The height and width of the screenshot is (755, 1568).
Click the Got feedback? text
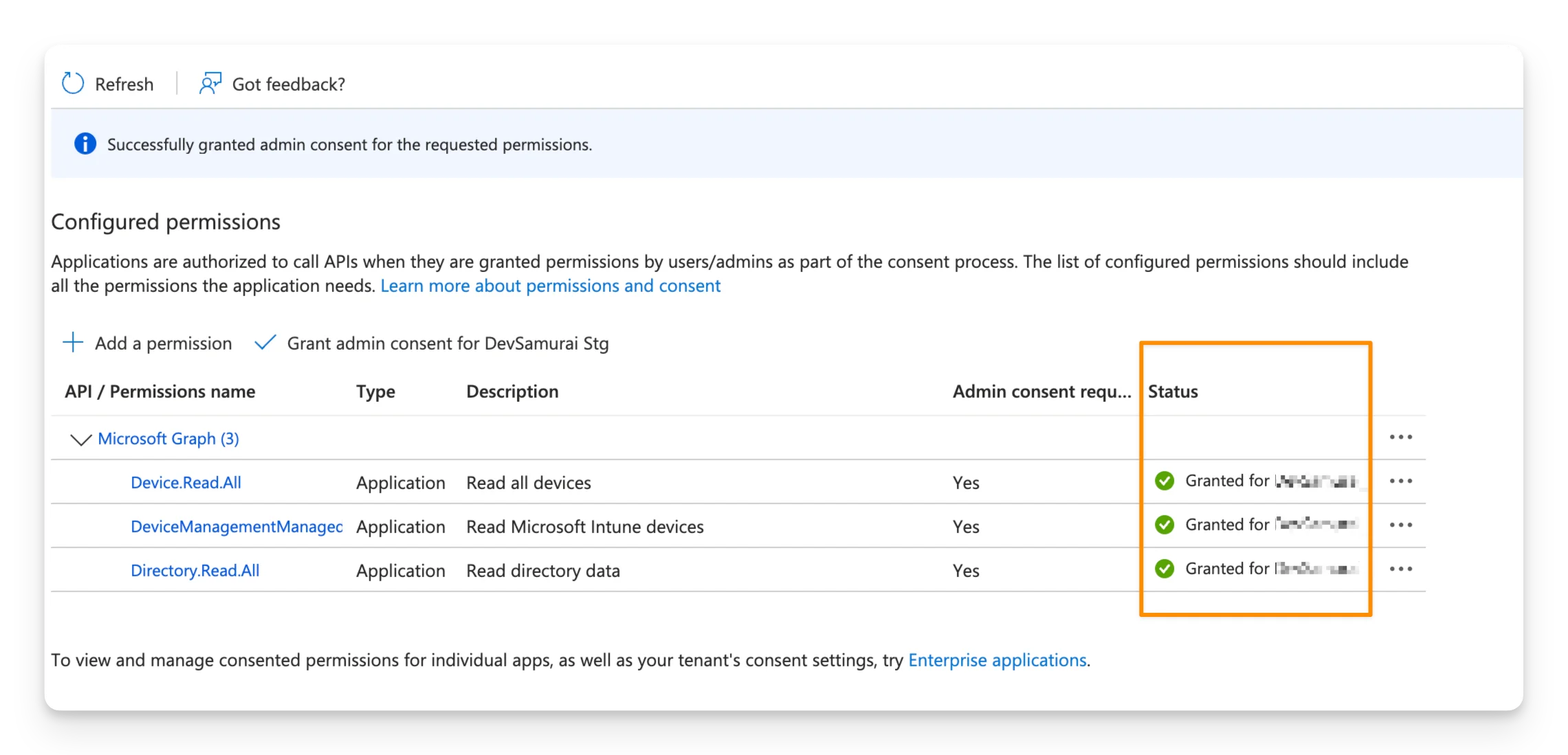pos(289,84)
